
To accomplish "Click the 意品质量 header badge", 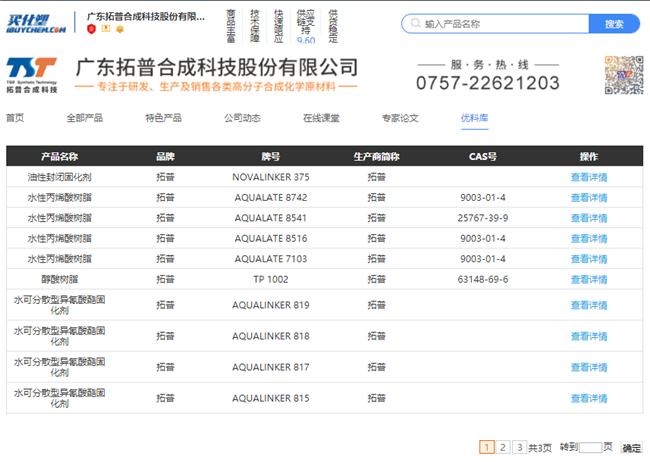I will [232, 23].
